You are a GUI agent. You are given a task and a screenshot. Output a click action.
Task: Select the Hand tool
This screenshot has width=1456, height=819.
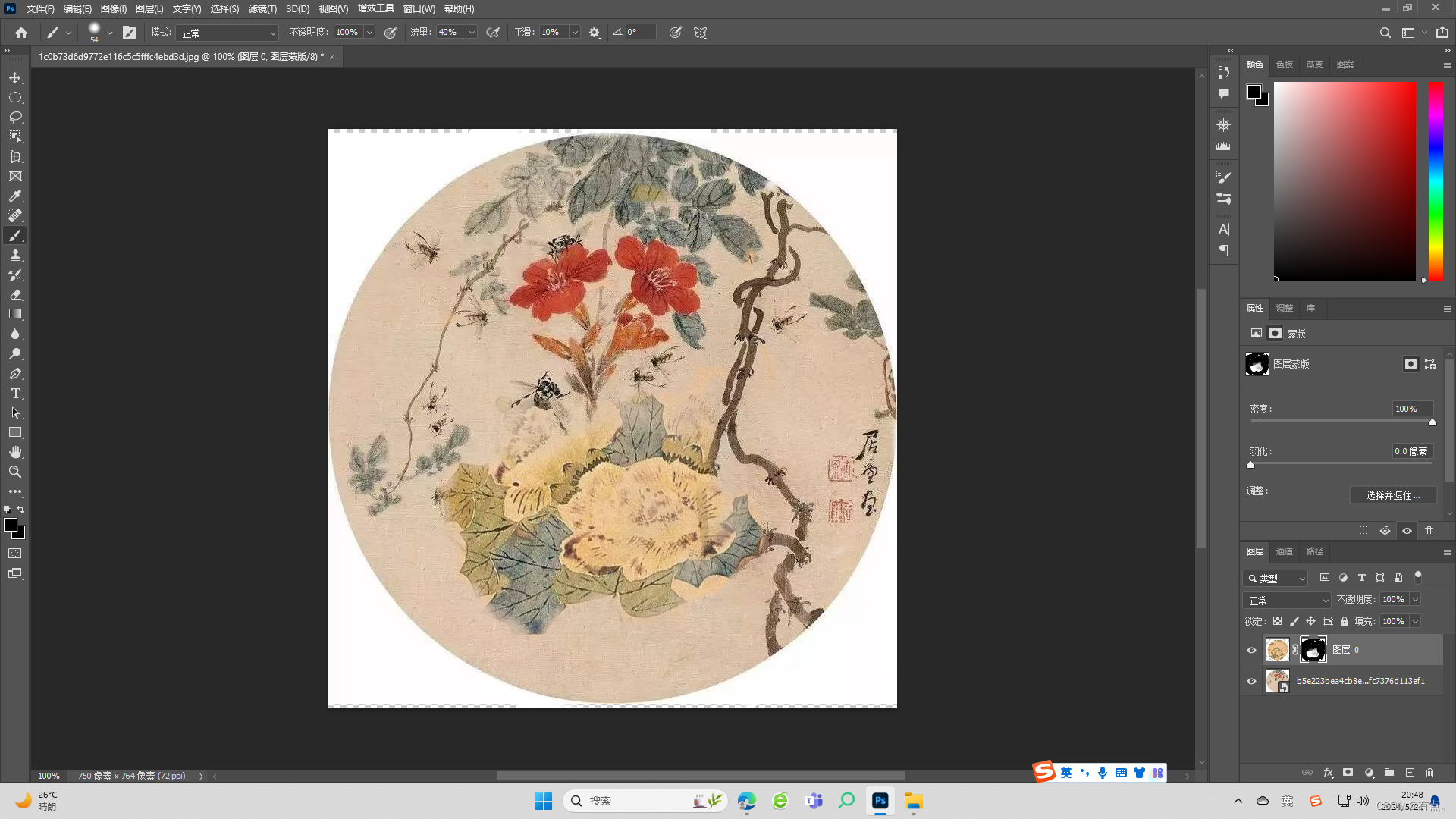click(x=15, y=452)
